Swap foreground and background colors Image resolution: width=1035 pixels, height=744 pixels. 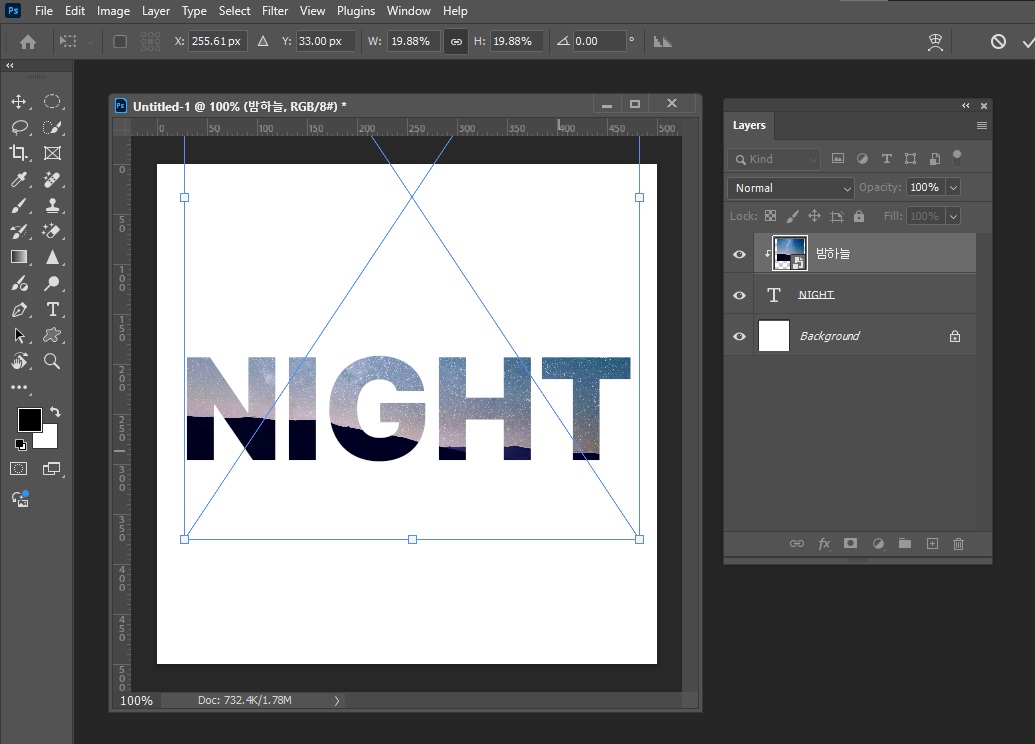click(x=55, y=412)
